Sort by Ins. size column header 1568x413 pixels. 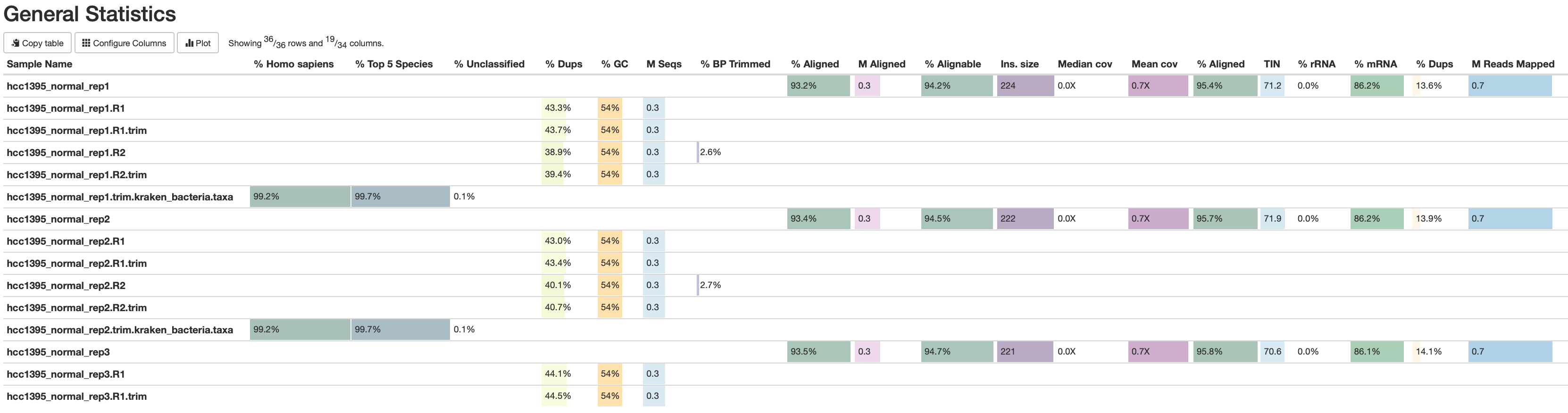click(1019, 64)
